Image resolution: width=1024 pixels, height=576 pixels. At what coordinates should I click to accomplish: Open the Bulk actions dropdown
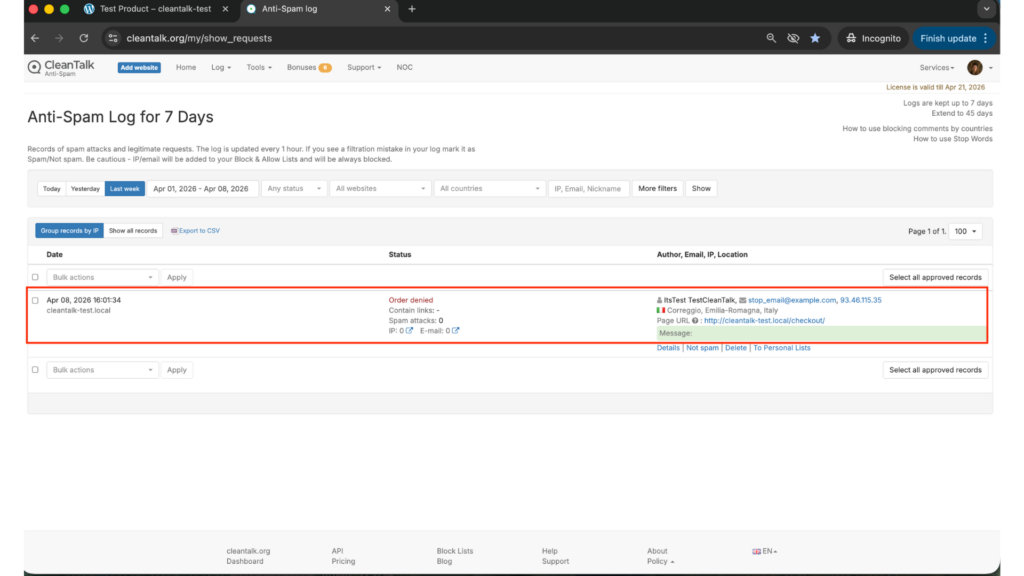tap(101, 277)
